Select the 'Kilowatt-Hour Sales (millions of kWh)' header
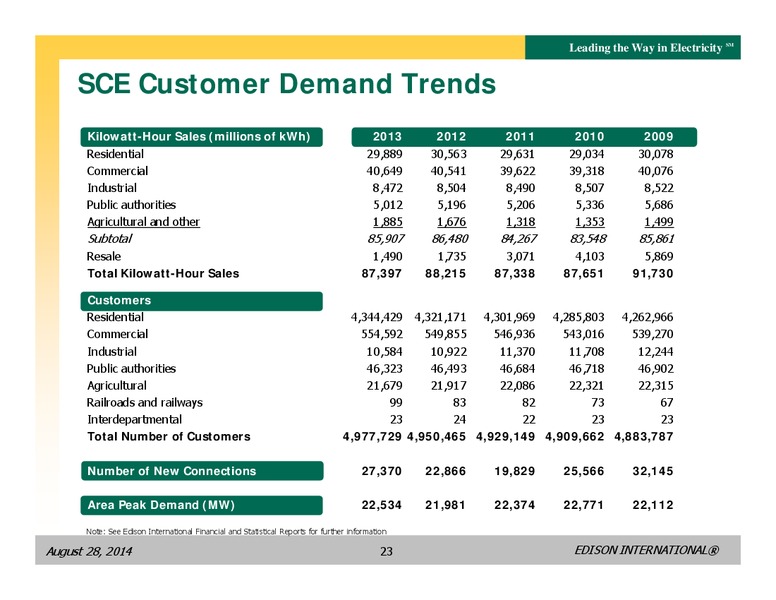The height and width of the screenshot is (600, 776). [201, 137]
